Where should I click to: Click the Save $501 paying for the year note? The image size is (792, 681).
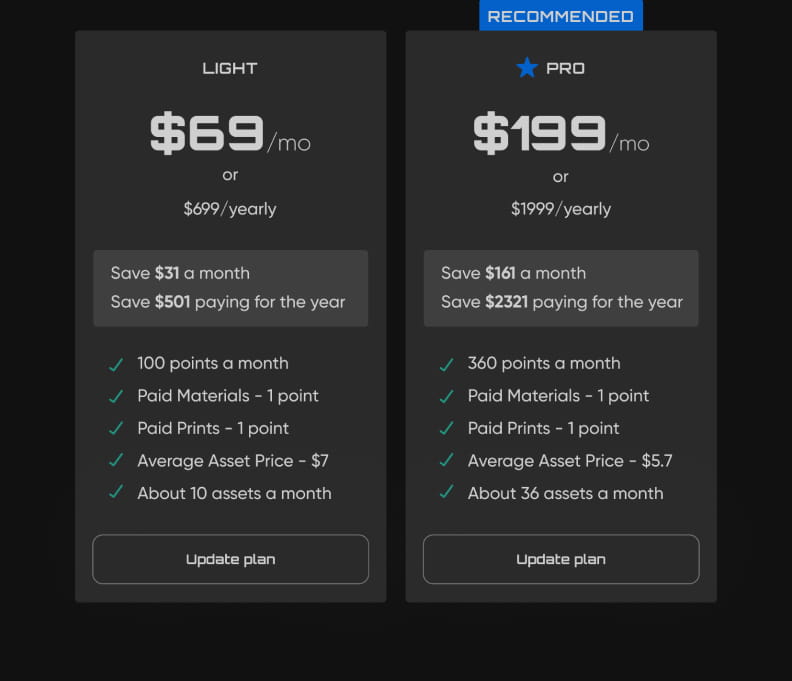[228, 302]
